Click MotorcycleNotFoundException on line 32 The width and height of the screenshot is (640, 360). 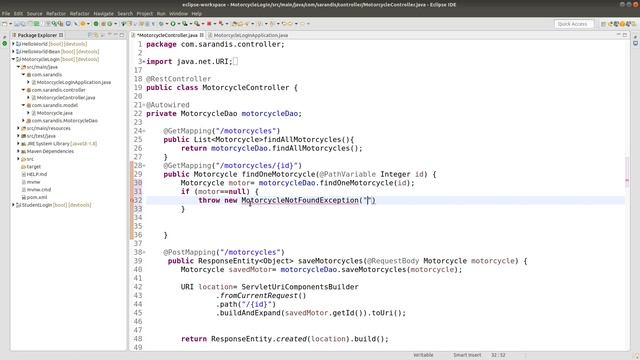coord(300,200)
